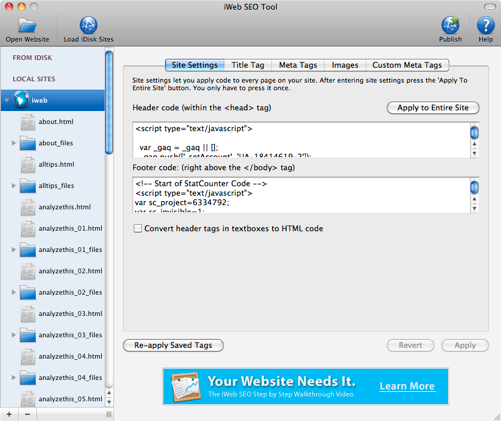Screen dimensions: 501x421
Task: Open the Custom Meta Tags tab
Action: 407,65
